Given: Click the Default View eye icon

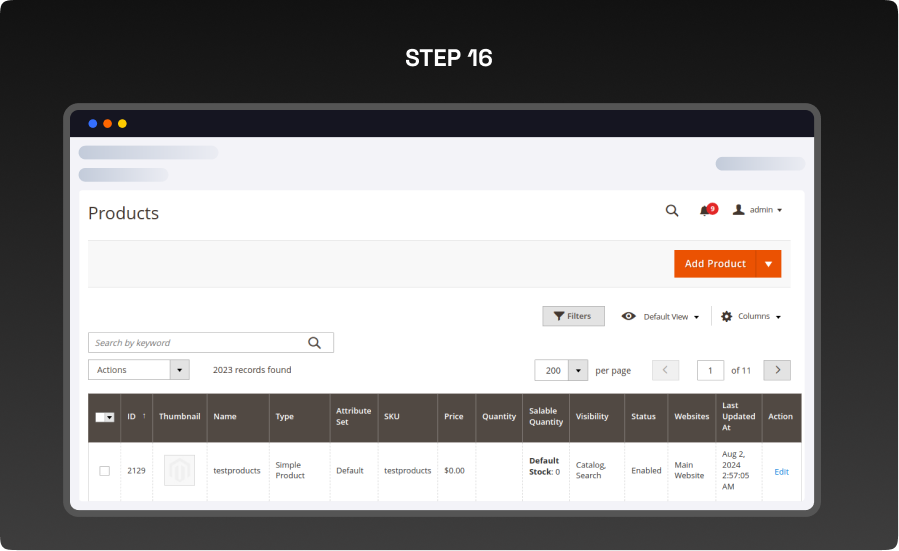Looking at the screenshot, I should [629, 316].
